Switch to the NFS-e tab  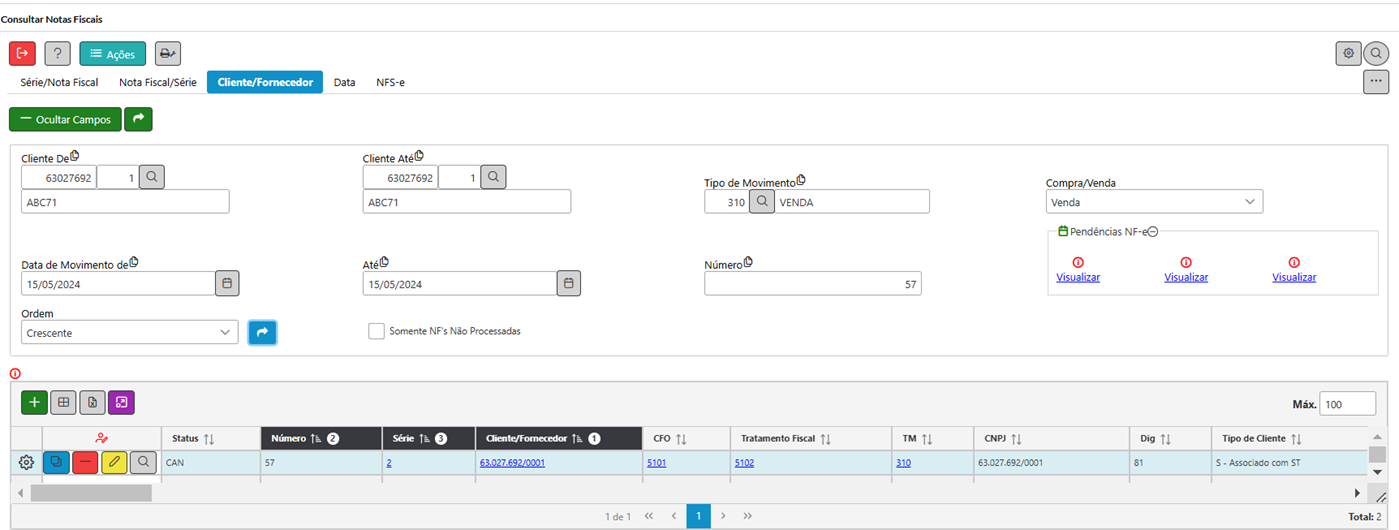pyautogui.click(x=390, y=82)
